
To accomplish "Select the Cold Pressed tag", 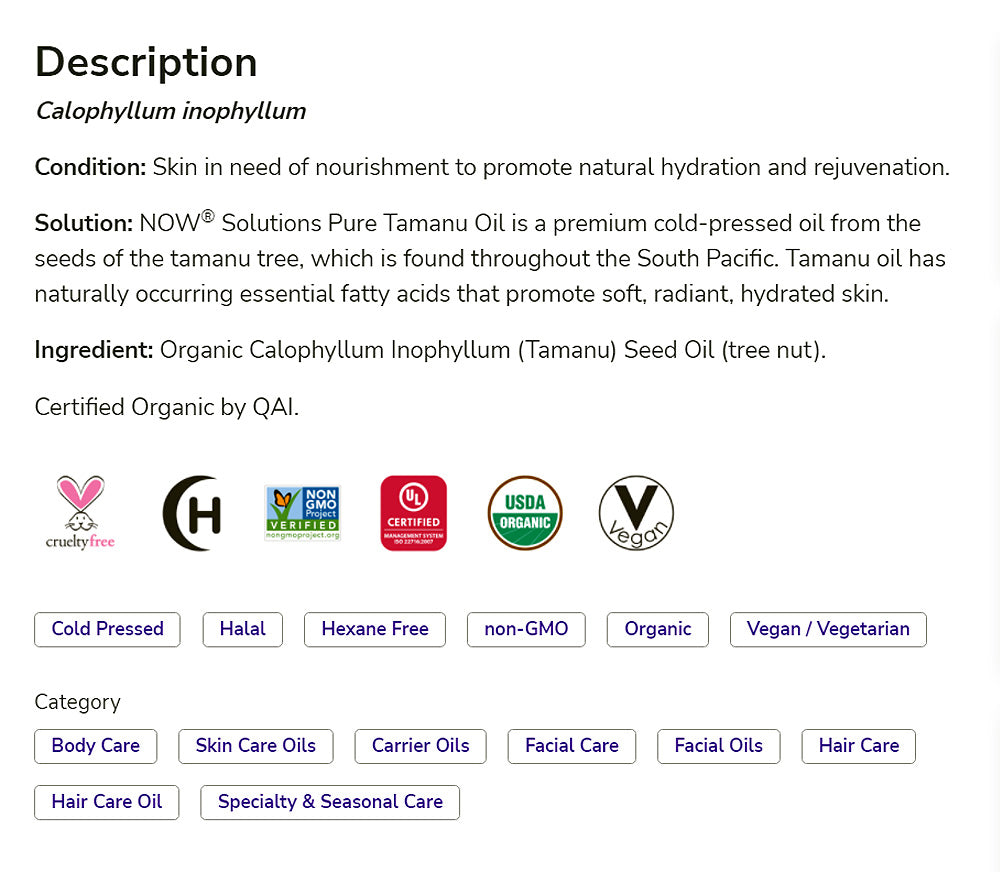I will (107, 629).
